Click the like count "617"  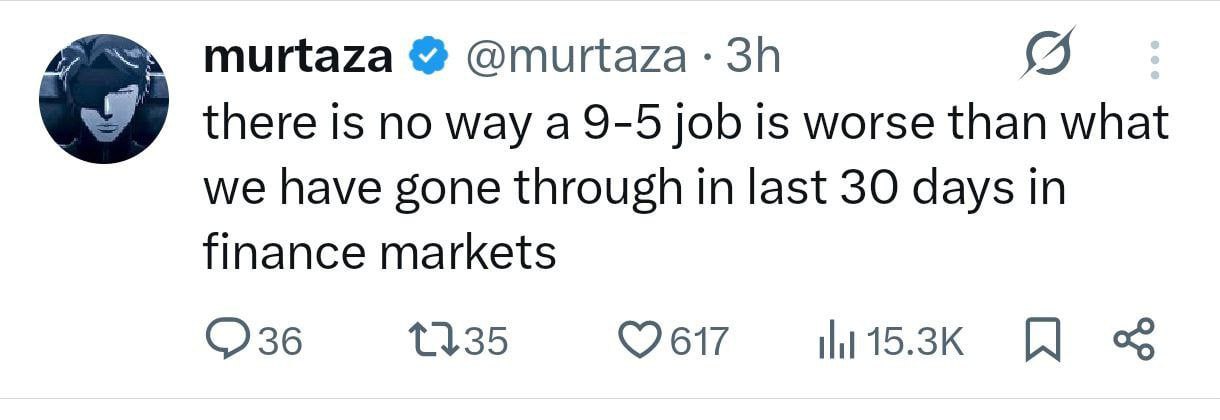tap(697, 343)
